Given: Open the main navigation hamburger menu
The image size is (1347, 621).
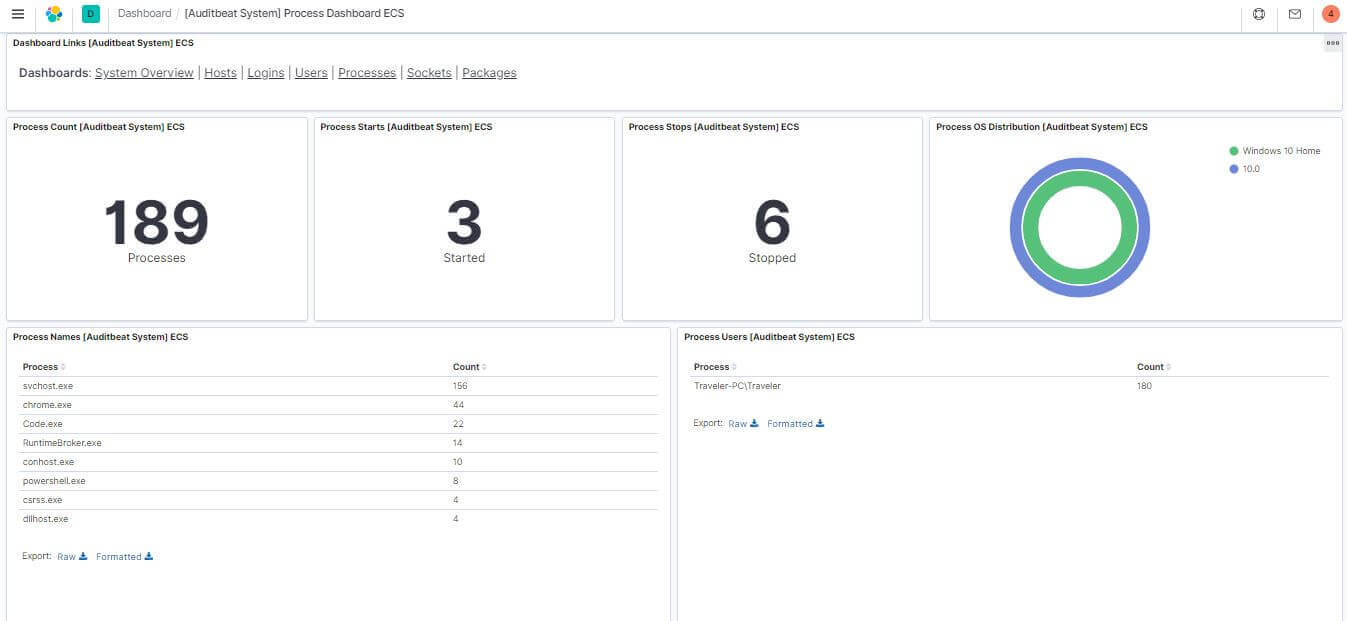Looking at the screenshot, I should click(17, 13).
